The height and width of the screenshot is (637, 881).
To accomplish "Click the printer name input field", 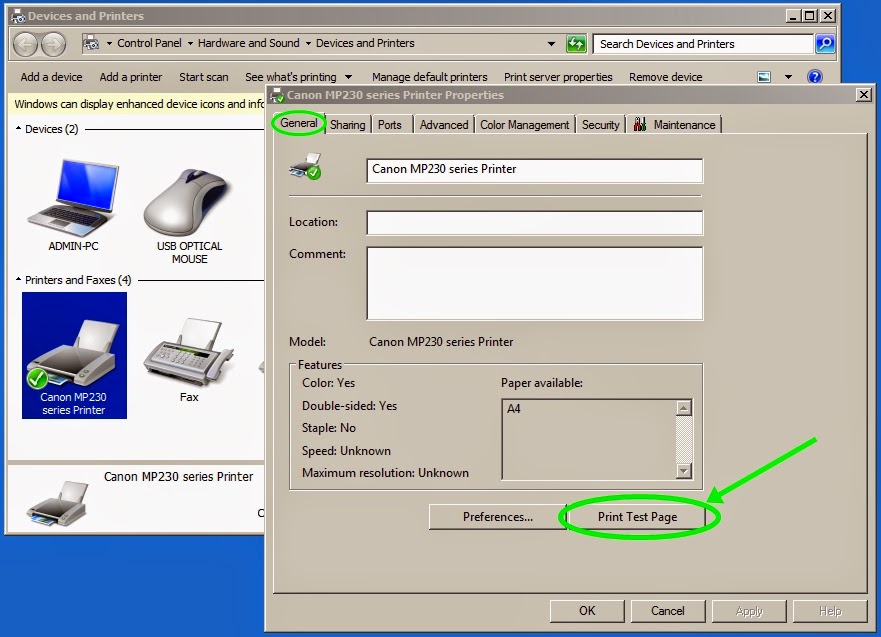I will click(x=534, y=170).
